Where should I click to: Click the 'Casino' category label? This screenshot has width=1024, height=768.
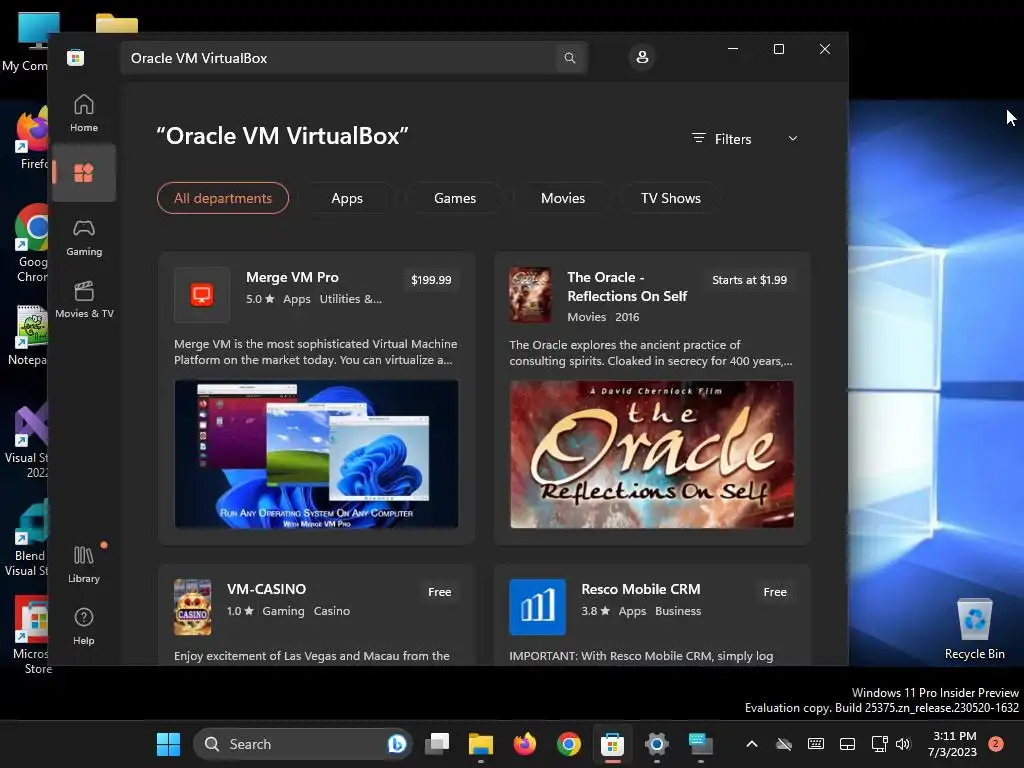click(x=332, y=611)
